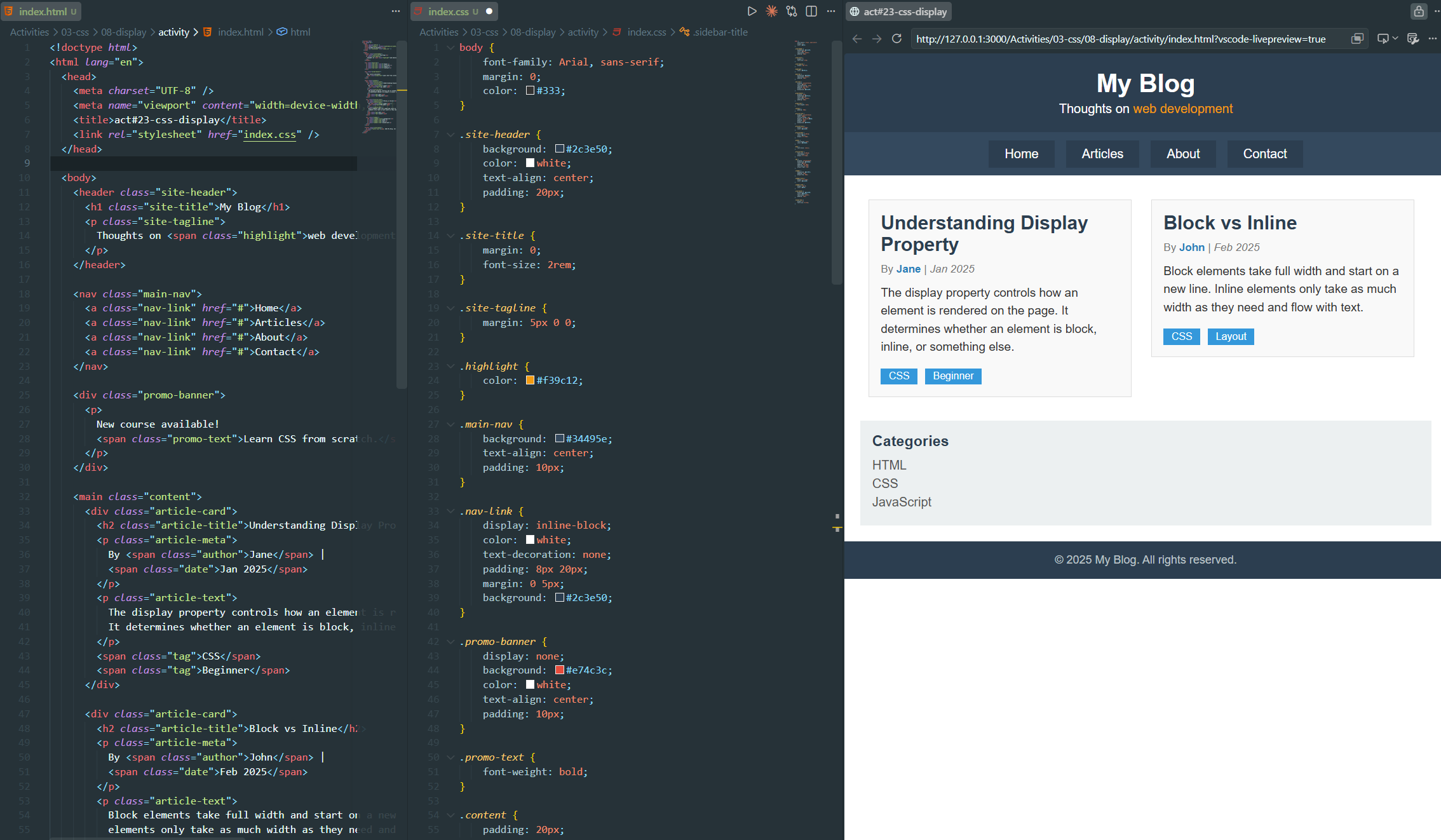This screenshot has width=1441, height=840.
Task: Click the Articles nav link in preview
Action: tap(1102, 154)
